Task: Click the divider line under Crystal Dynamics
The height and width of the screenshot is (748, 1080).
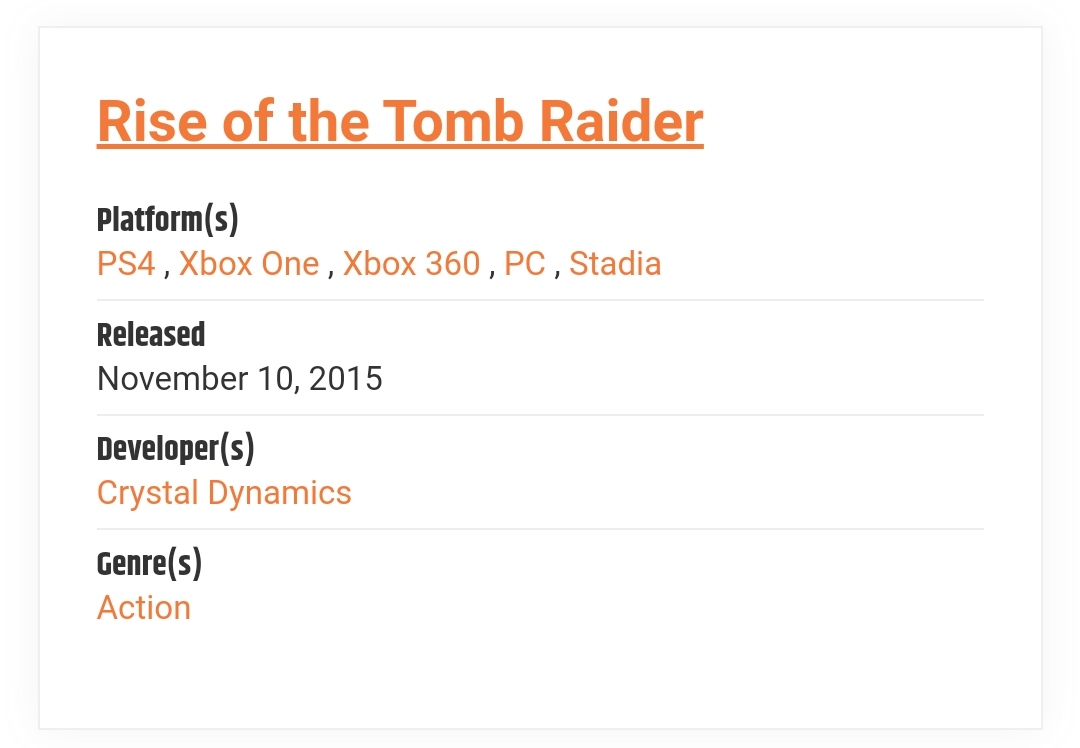Action: click(x=540, y=529)
